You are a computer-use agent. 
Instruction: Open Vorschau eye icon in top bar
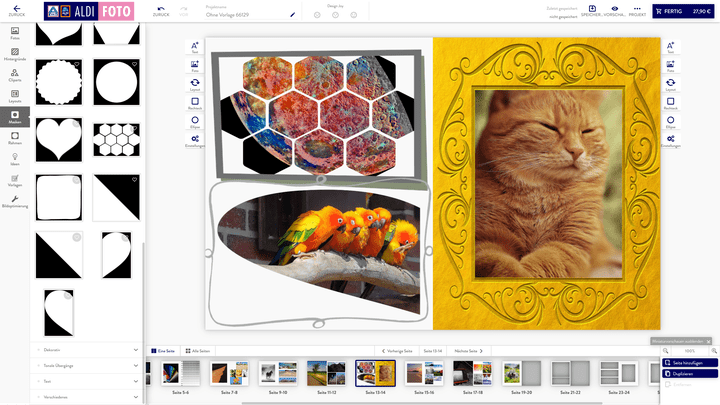point(615,11)
